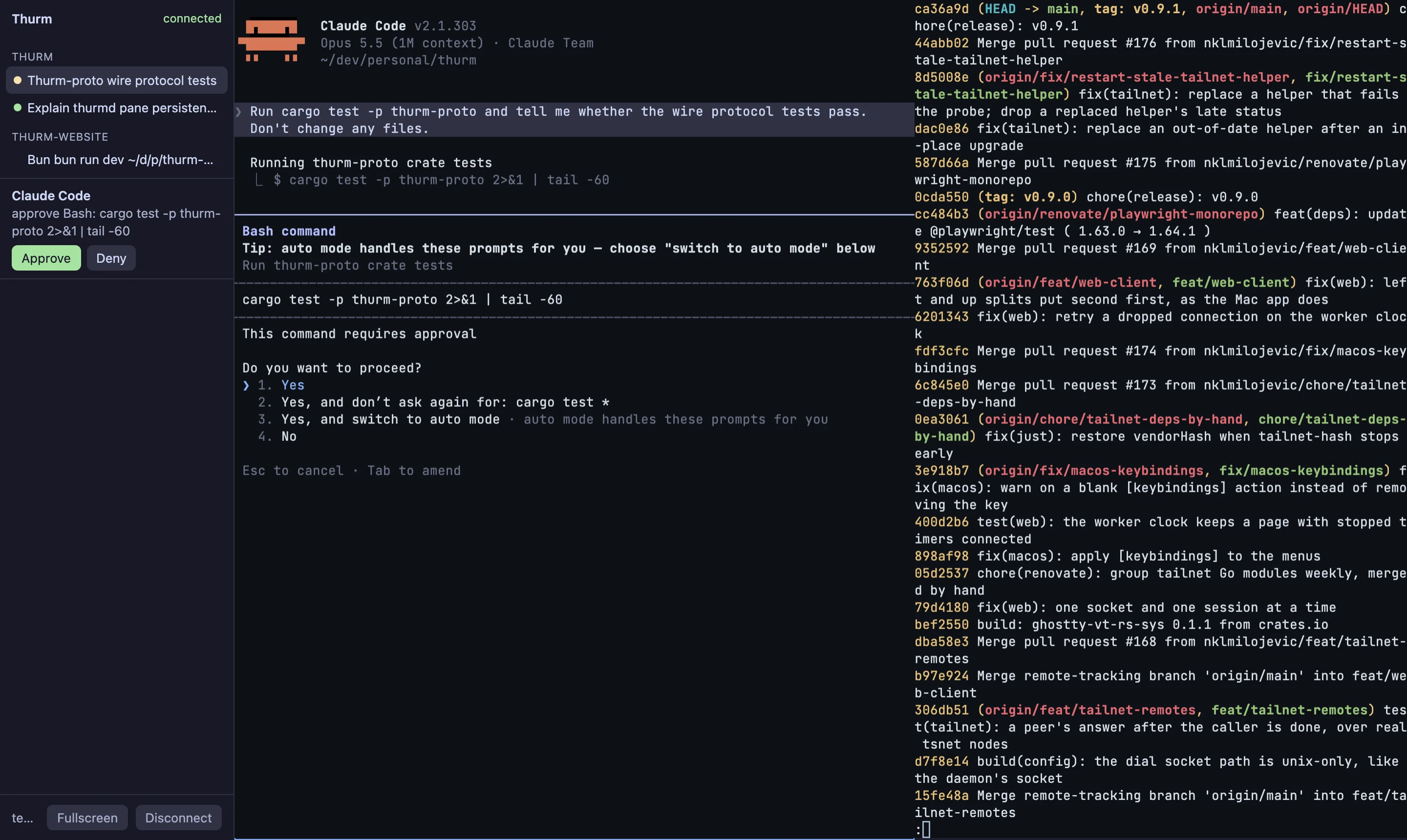Click commit hash 898af98 keybindings line

(941, 556)
